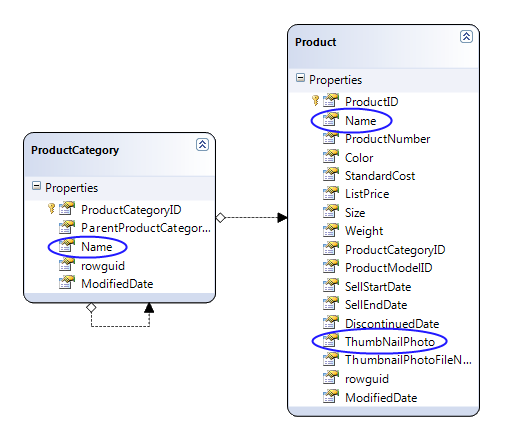Select the self-referencing association diamond under ProductCategory

[91, 307]
